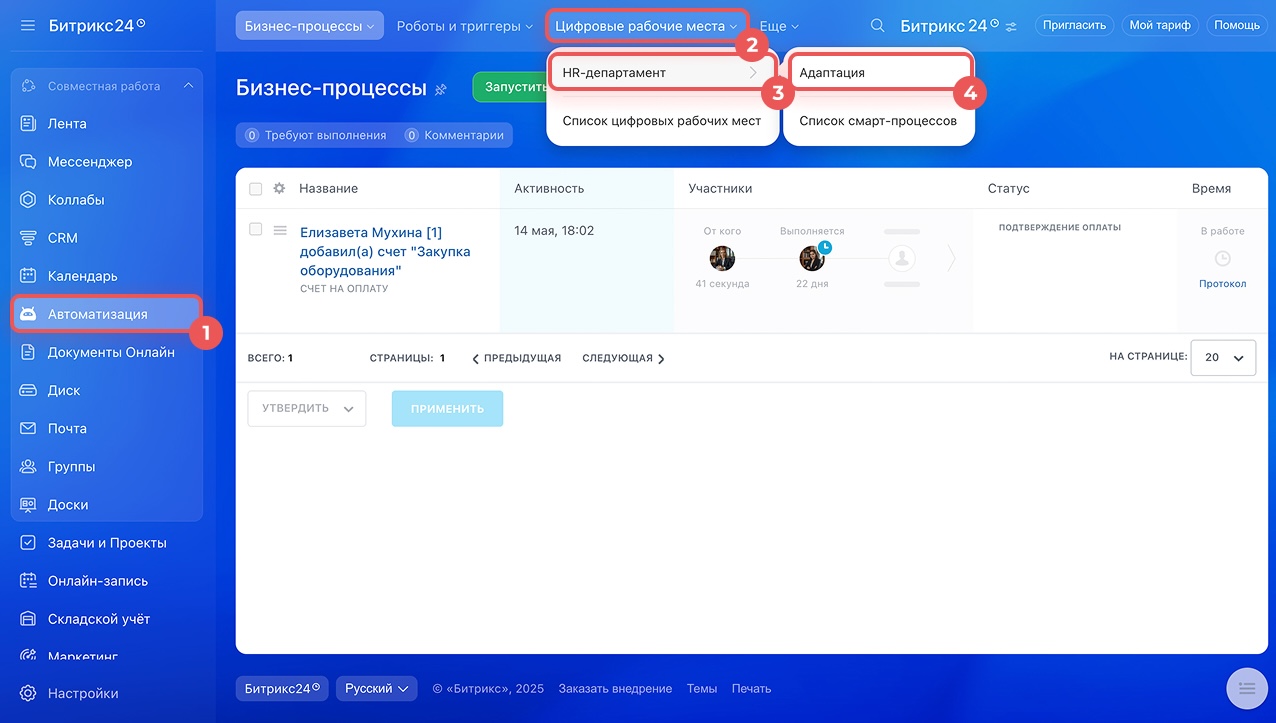Screen dimensions: 1276x723
Task: Toggle the select-all checkbox in table header
Action: (x=256, y=189)
